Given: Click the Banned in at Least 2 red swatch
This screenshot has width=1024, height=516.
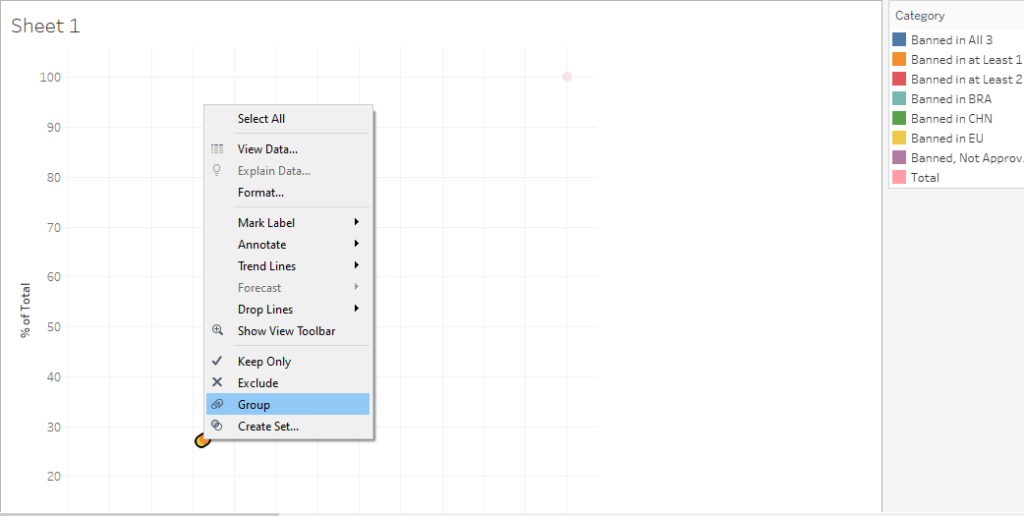Looking at the screenshot, I should [x=899, y=79].
